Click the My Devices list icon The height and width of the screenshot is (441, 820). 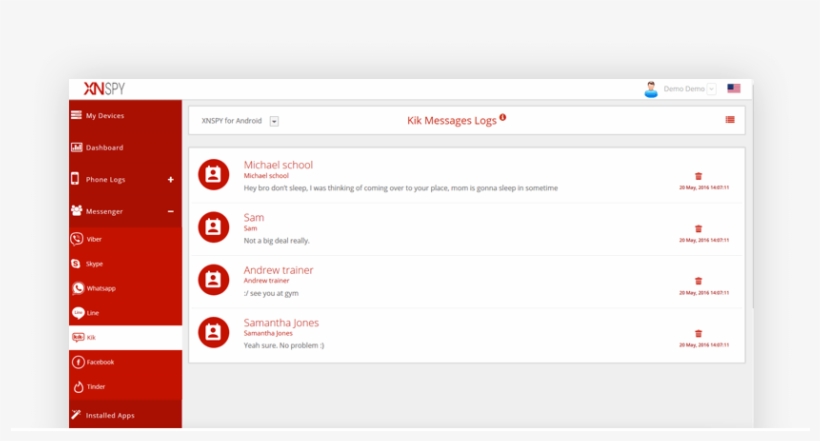tap(76, 115)
